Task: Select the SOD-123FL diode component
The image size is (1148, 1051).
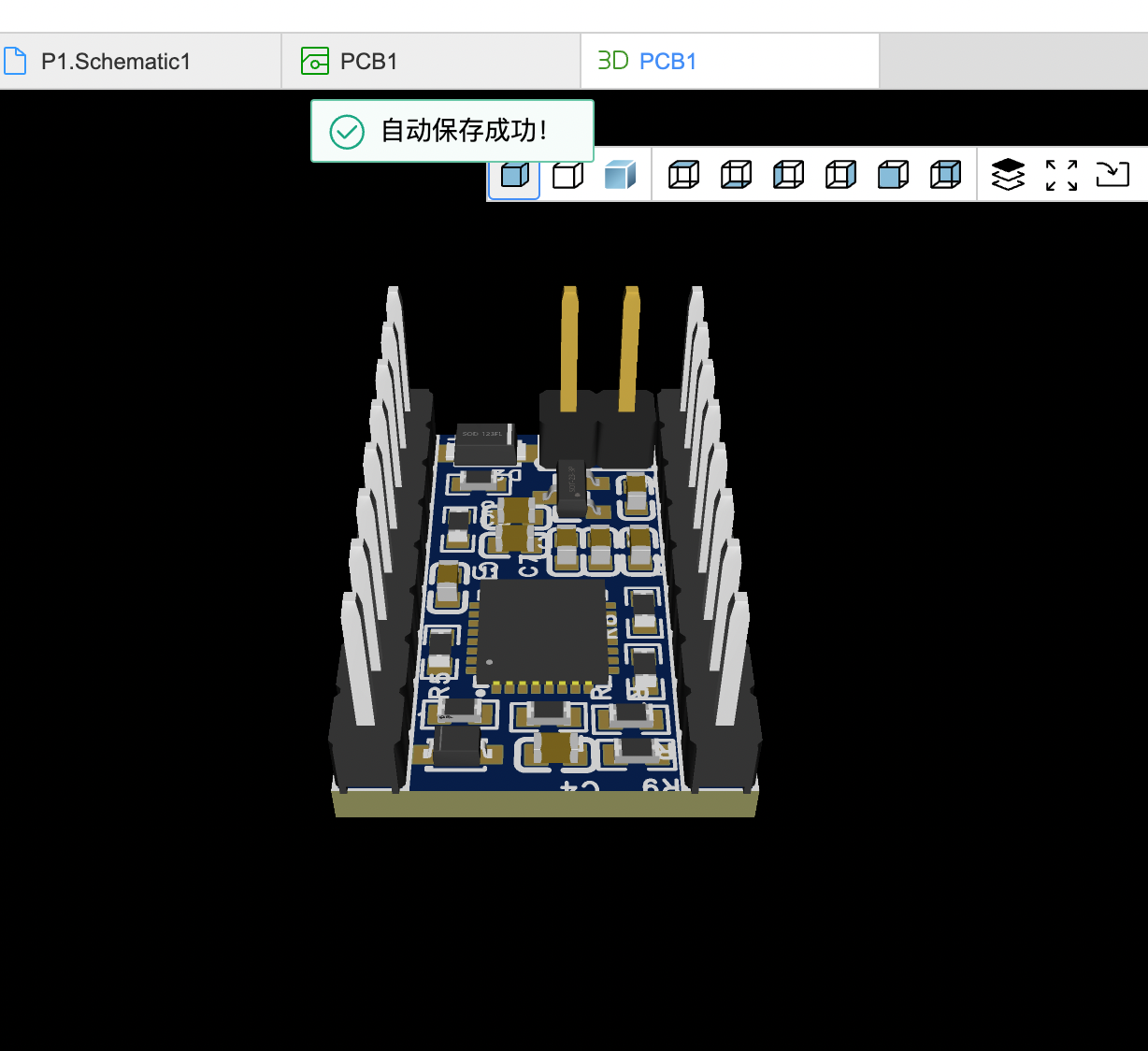Action: pos(484,442)
